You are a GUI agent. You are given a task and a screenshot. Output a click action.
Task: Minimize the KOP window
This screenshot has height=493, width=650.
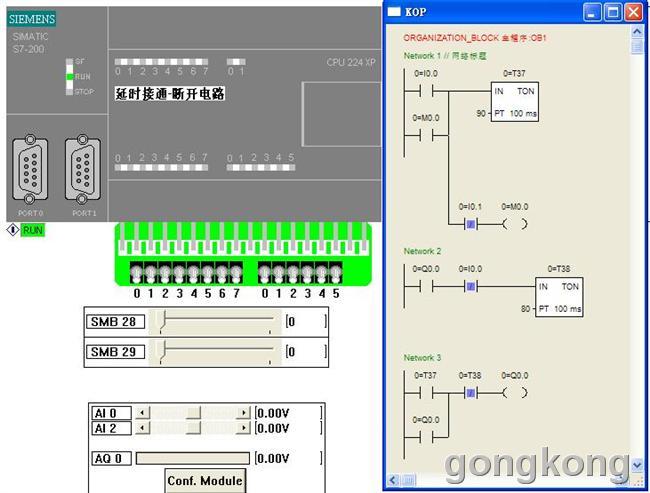[591, 12]
